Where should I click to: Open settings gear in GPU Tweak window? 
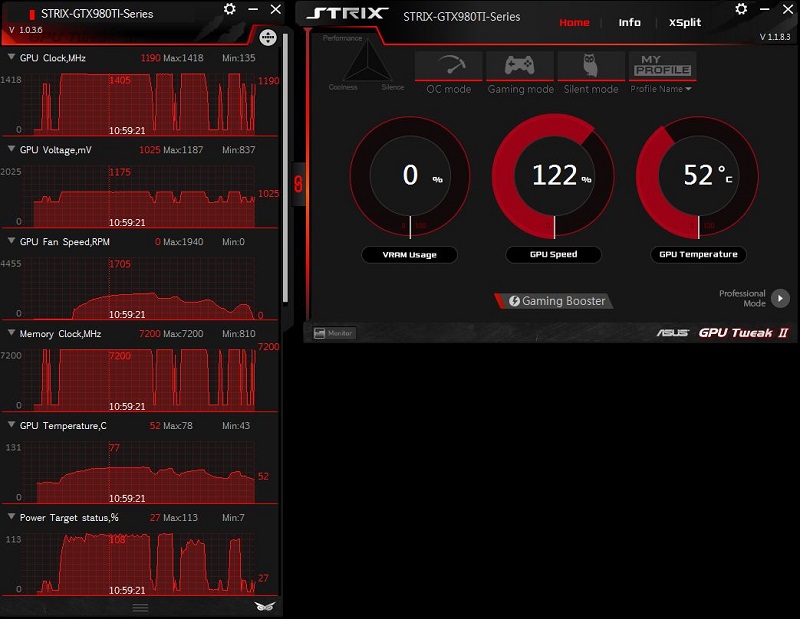pyautogui.click(x=741, y=9)
